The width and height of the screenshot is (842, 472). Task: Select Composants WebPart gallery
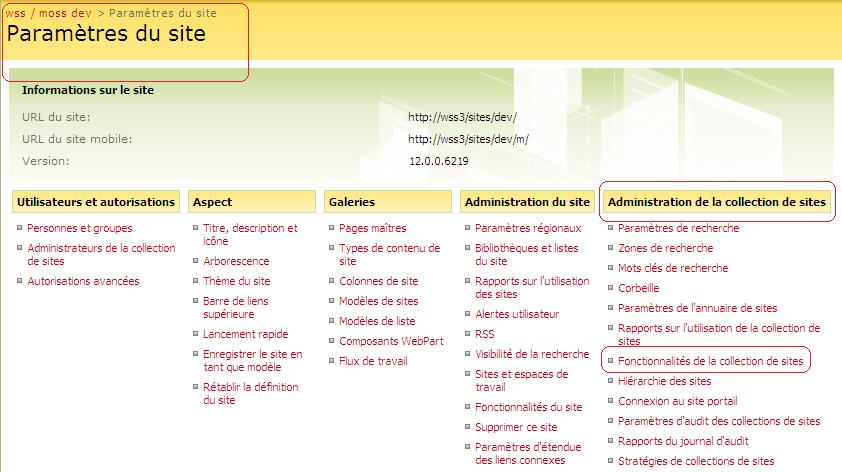391,341
